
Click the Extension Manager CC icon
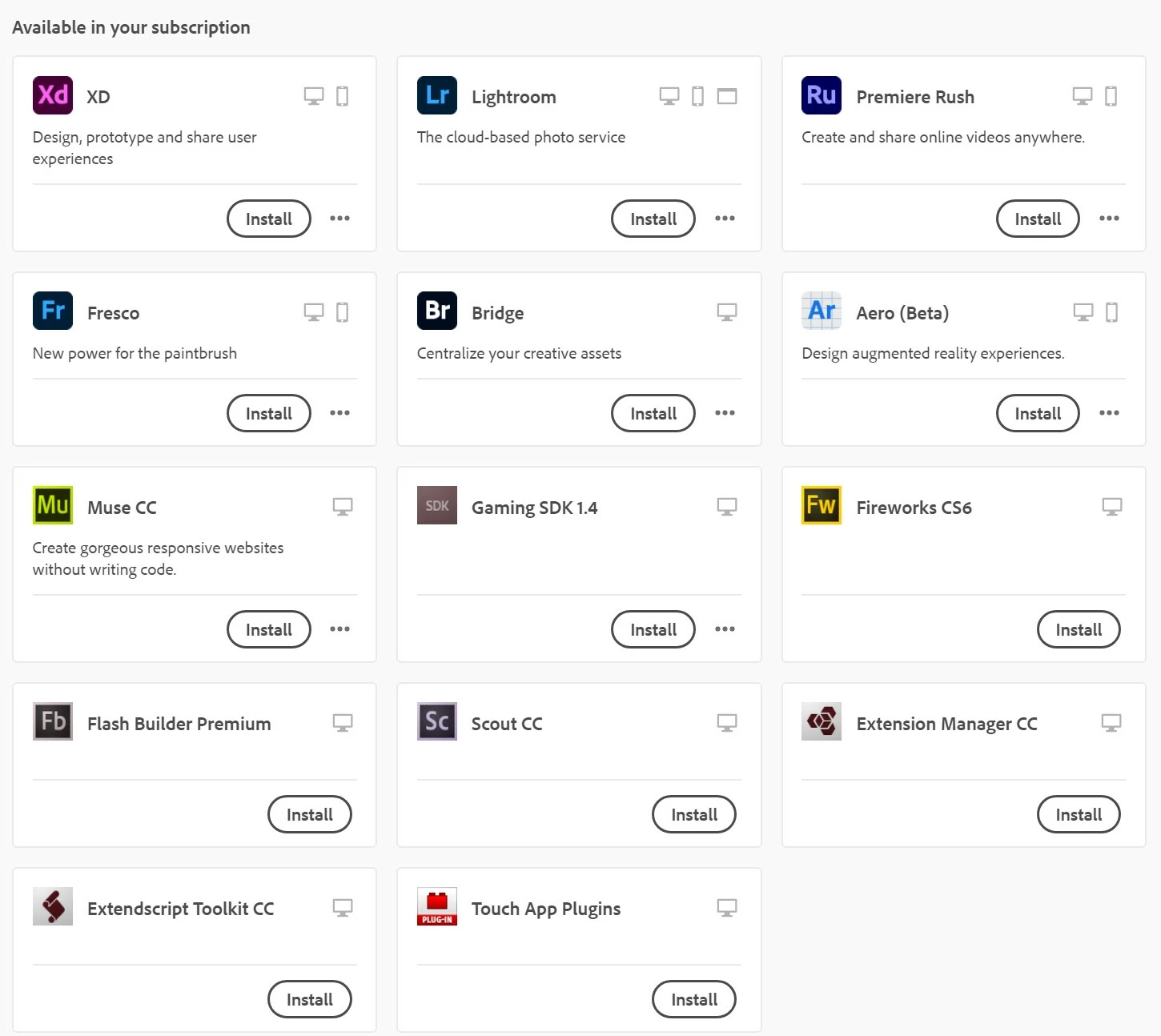pyautogui.click(x=822, y=721)
